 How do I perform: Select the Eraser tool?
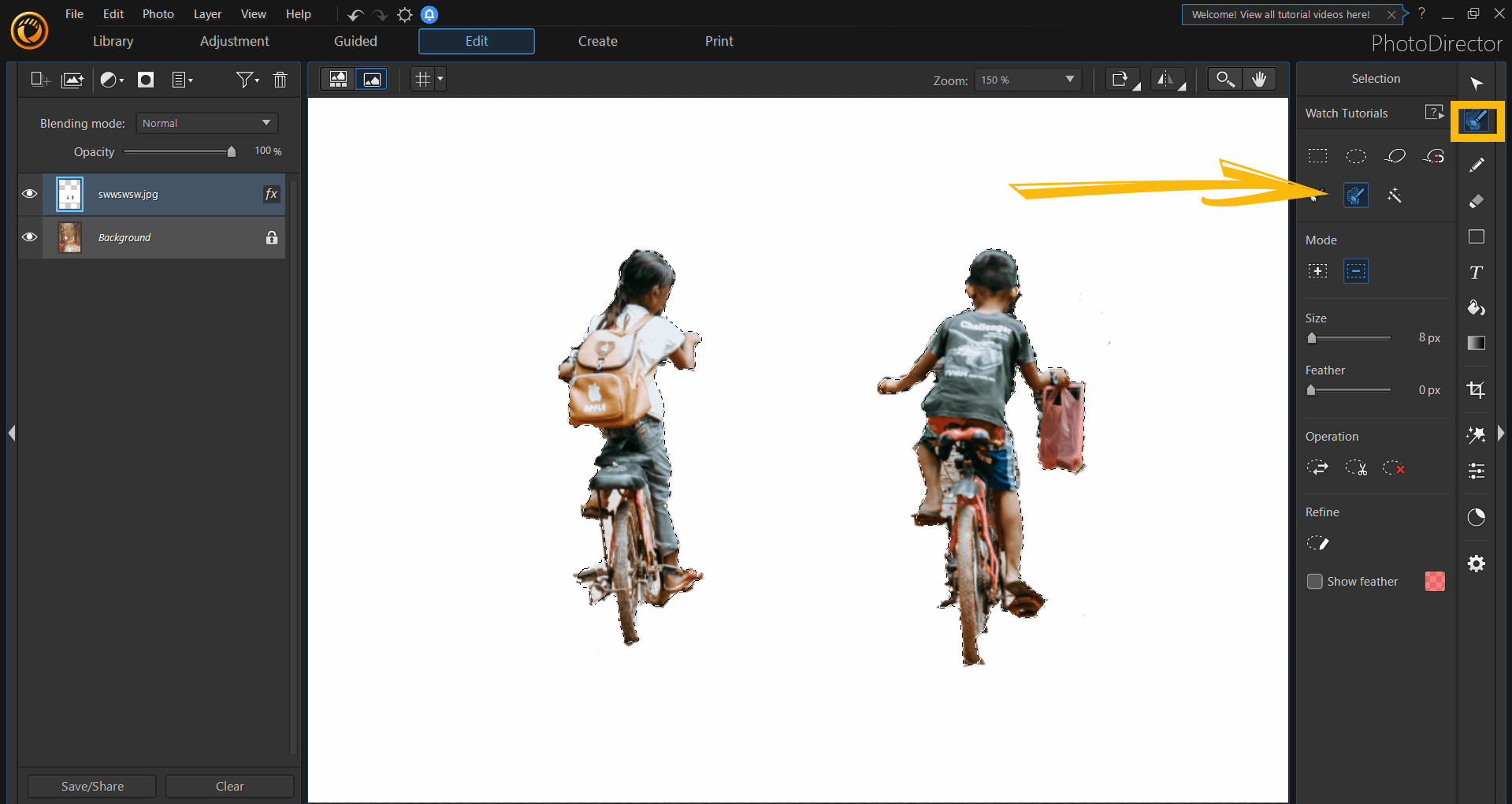[x=1476, y=201]
